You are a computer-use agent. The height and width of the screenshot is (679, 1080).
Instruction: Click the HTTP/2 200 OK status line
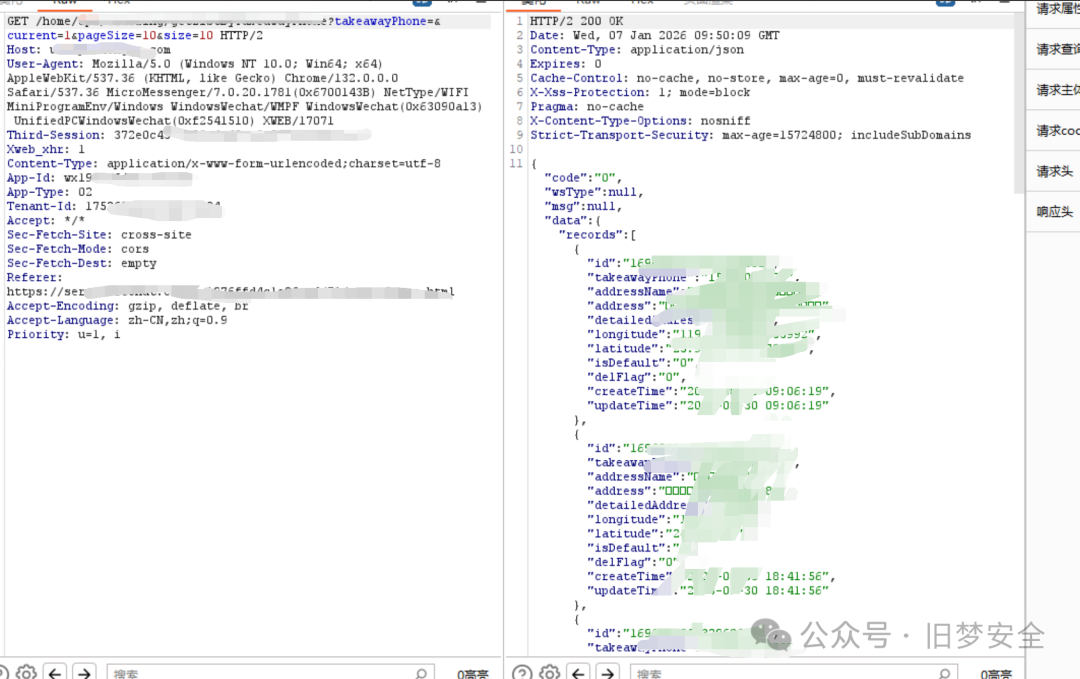pos(577,21)
